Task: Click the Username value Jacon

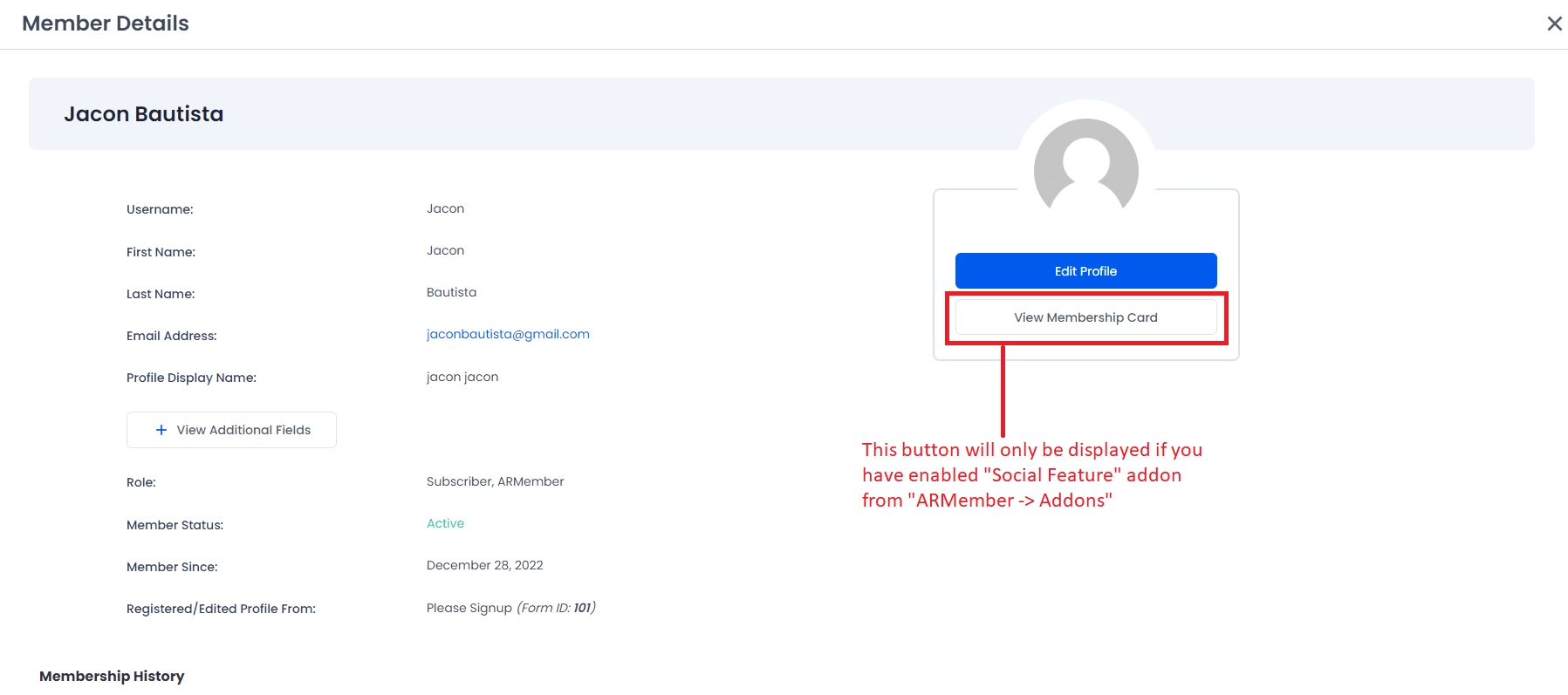Action: [445, 208]
